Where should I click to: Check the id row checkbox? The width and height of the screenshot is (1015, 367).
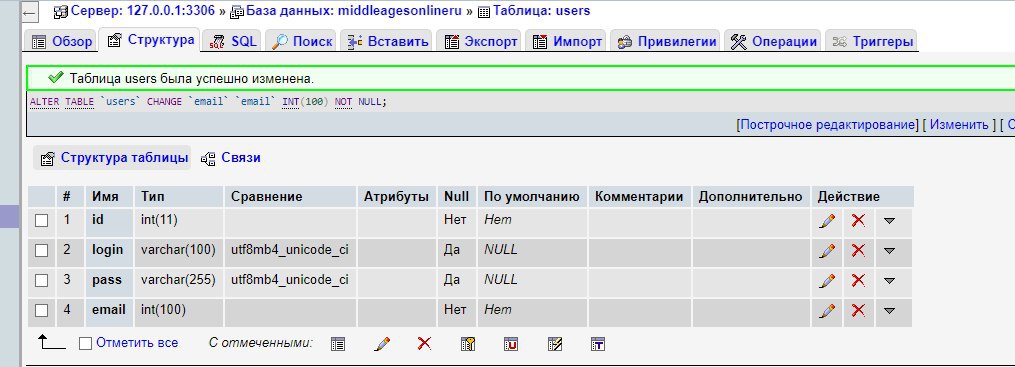pyautogui.click(x=41, y=221)
